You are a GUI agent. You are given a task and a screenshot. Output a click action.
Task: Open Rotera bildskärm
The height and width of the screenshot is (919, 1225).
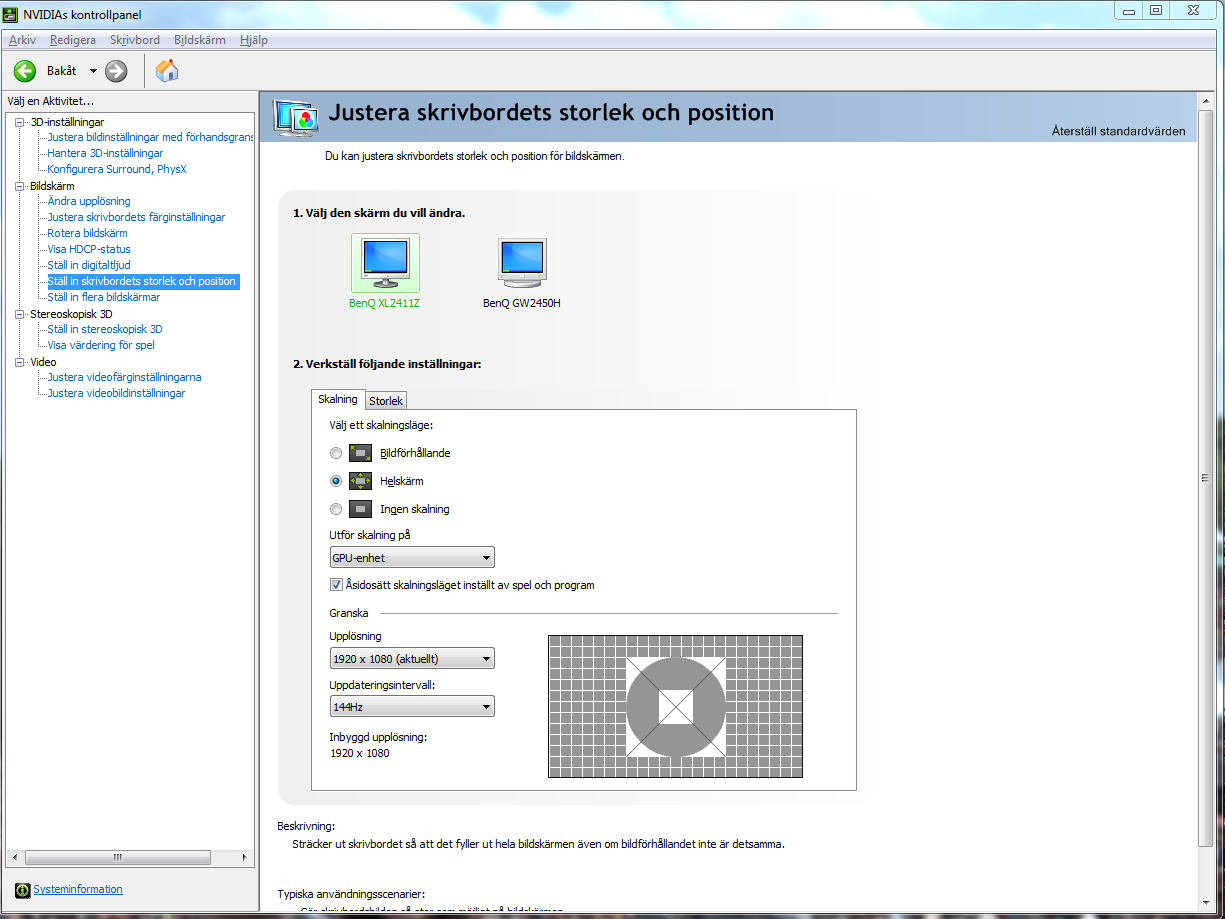tap(87, 233)
